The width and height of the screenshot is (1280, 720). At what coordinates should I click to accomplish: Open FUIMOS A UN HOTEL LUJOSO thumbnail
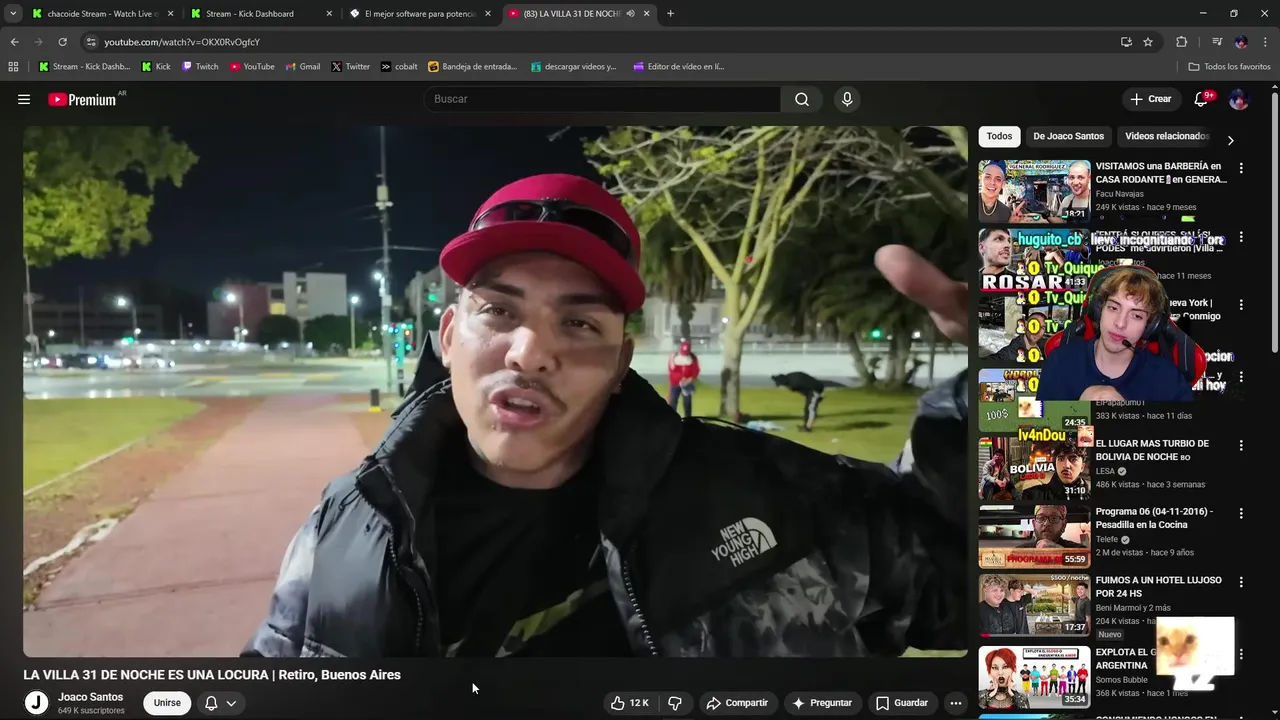pyautogui.click(x=1034, y=604)
